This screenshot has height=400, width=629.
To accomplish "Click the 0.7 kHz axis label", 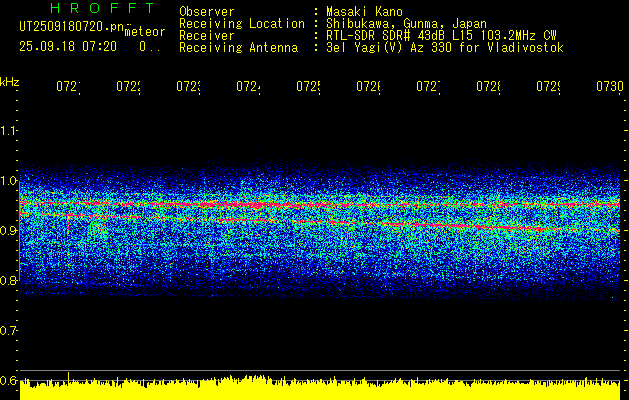I will [x=8, y=331].
